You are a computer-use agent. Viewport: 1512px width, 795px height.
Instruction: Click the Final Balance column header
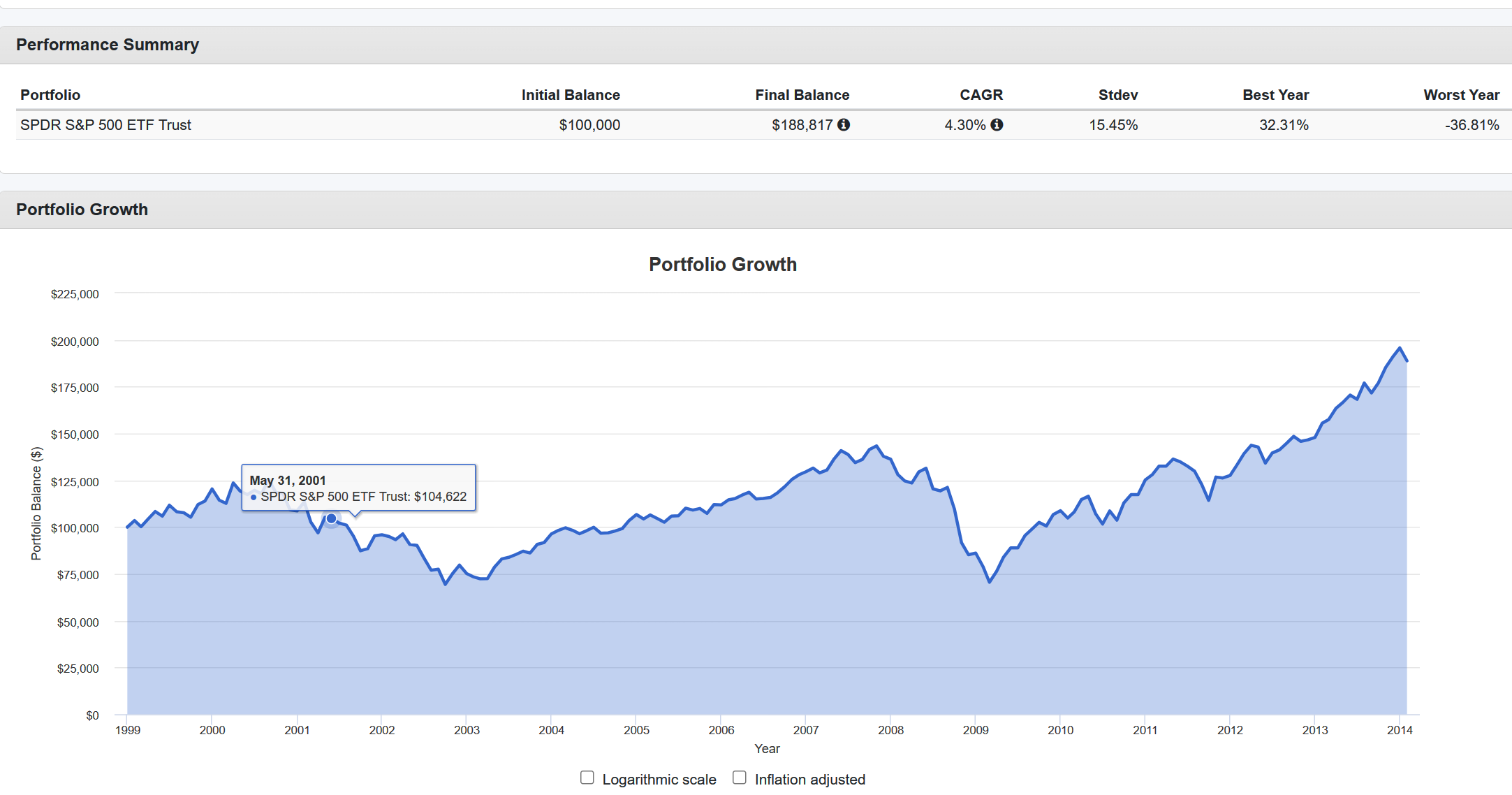pos(802,95)
